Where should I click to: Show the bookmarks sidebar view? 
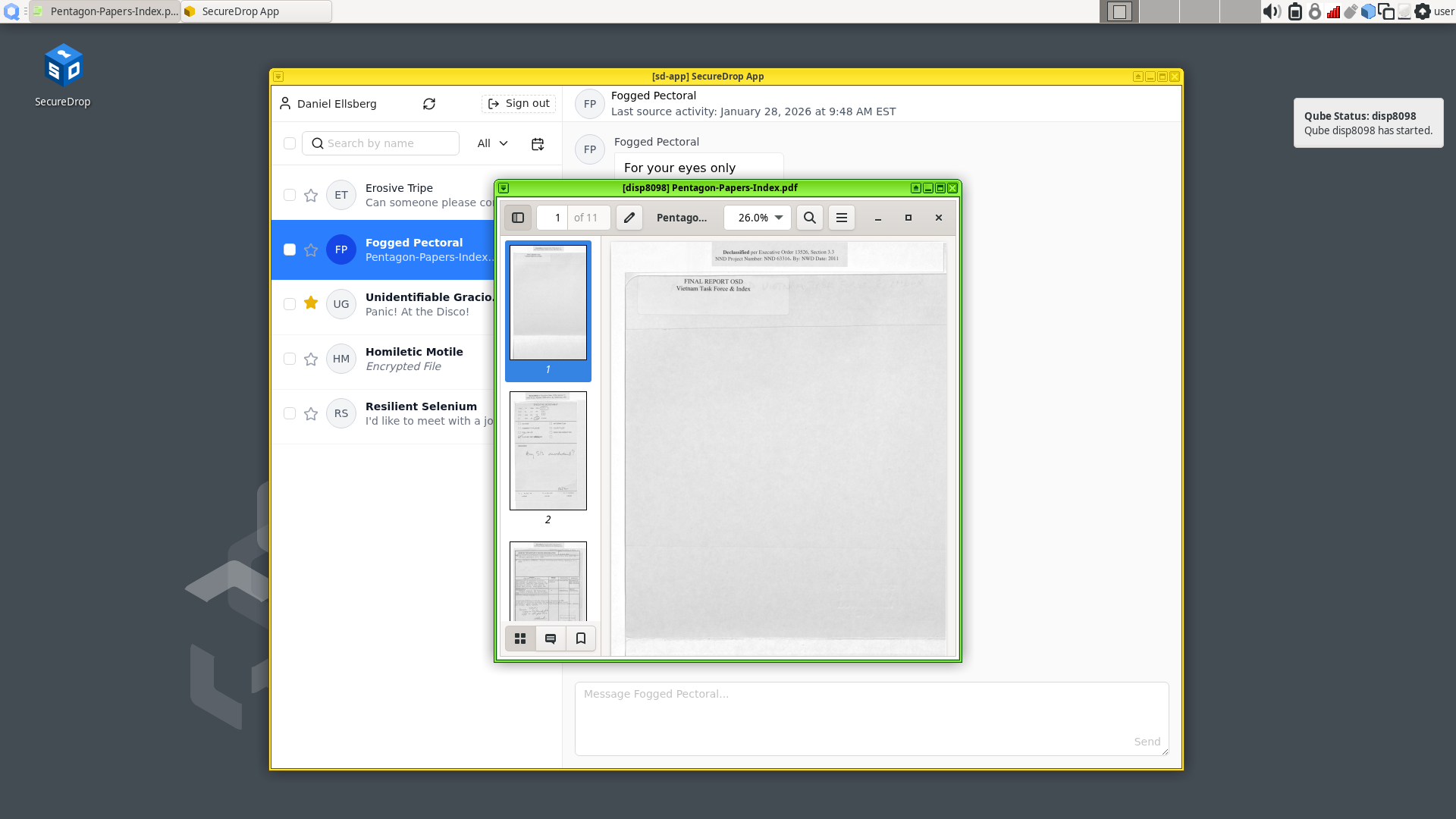(581, 639)
